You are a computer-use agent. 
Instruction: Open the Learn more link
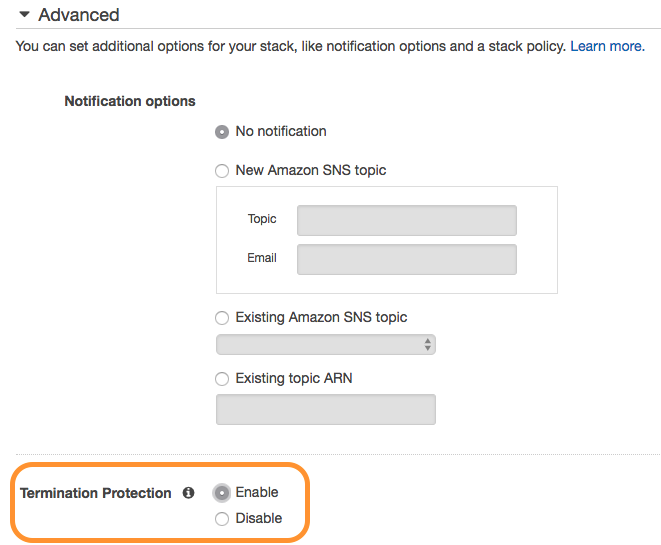point(607,46)
